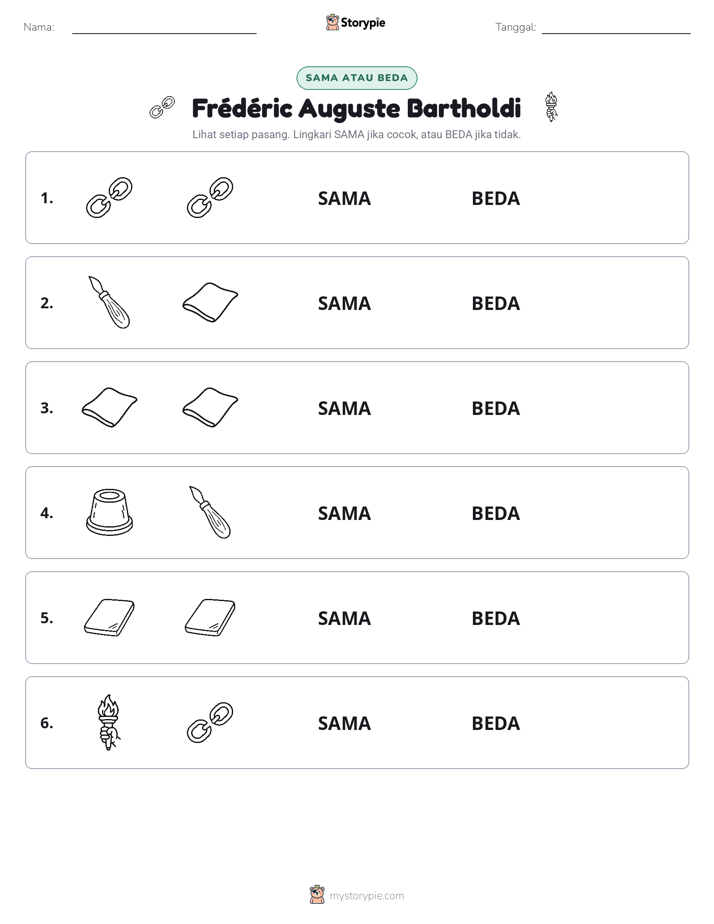Click the chain icon in row 6
The image size is (714, 924).
[x=210, y=722]
